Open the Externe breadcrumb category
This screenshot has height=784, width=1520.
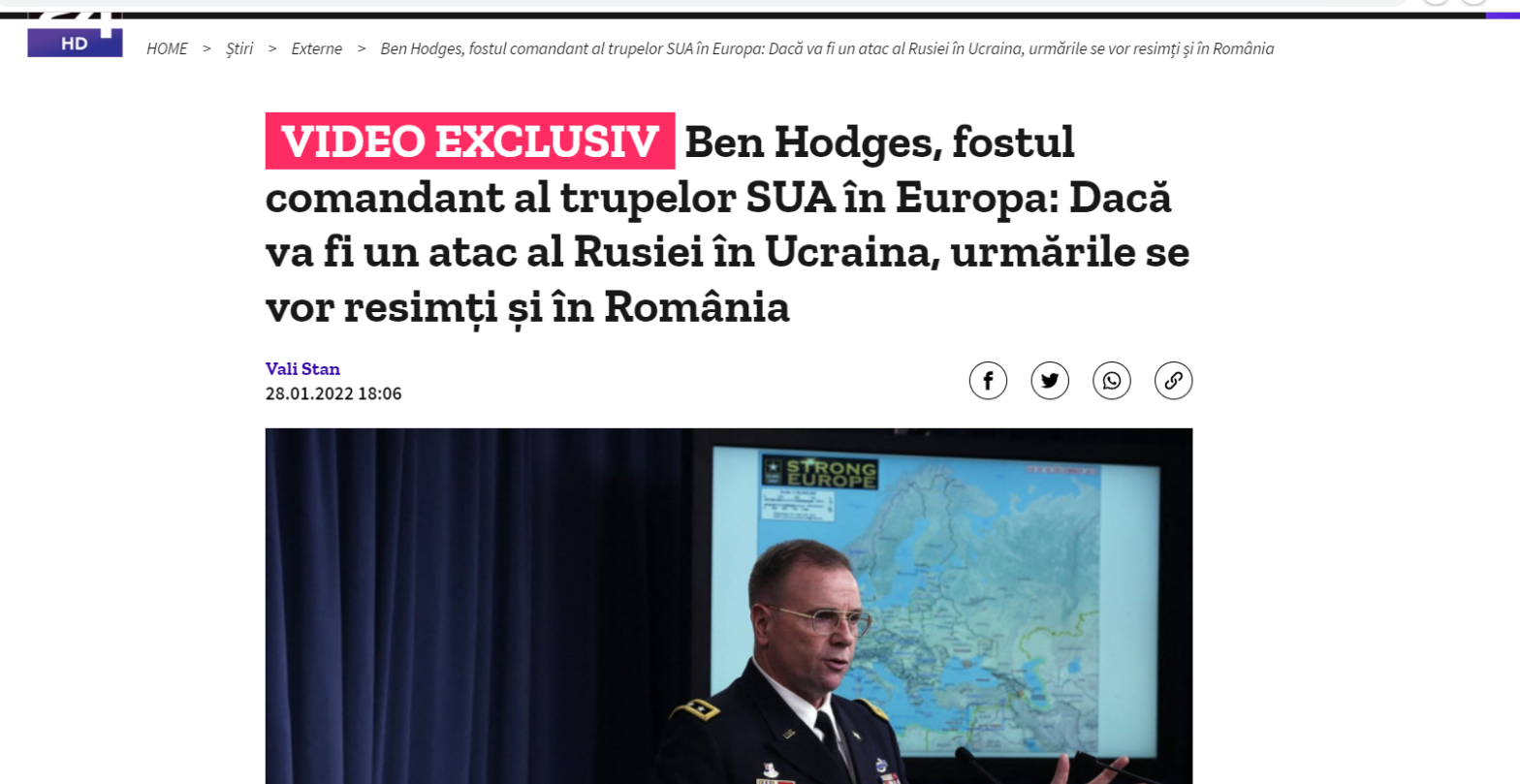(x=317, y=48)
